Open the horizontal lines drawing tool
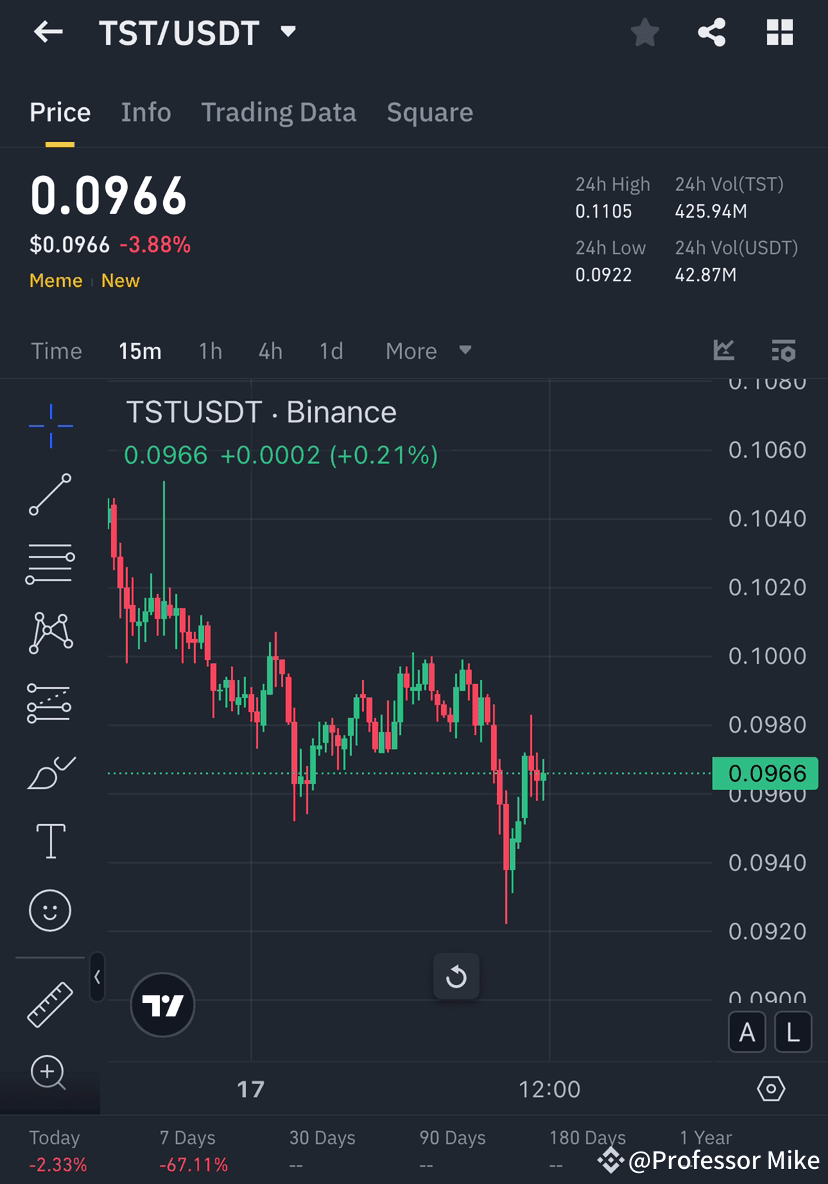The height and width of the screenshot is (1184, 828). [x=50, y=563]
